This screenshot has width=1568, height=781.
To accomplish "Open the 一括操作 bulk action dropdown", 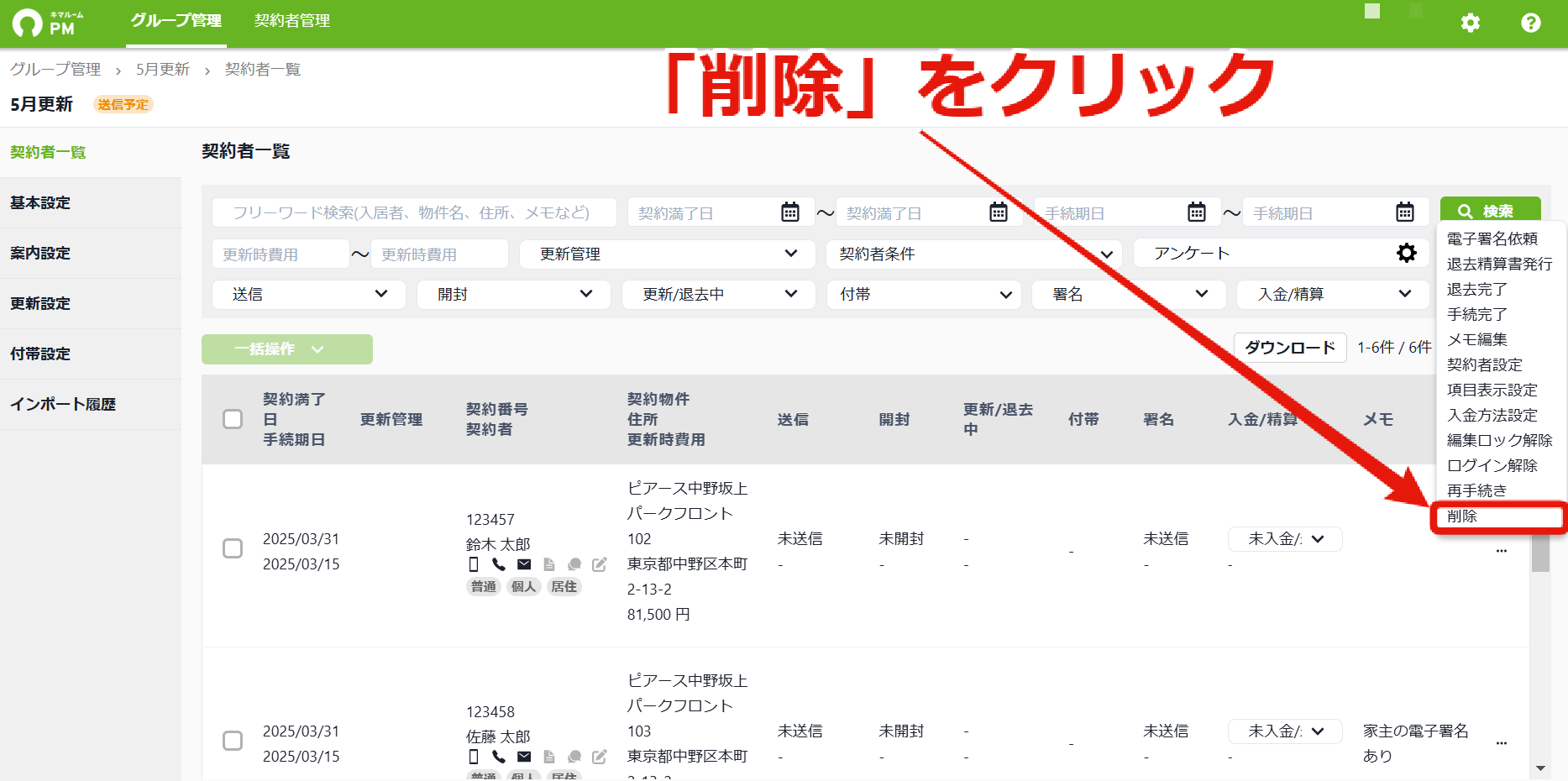I will click(x=287, y=349).
